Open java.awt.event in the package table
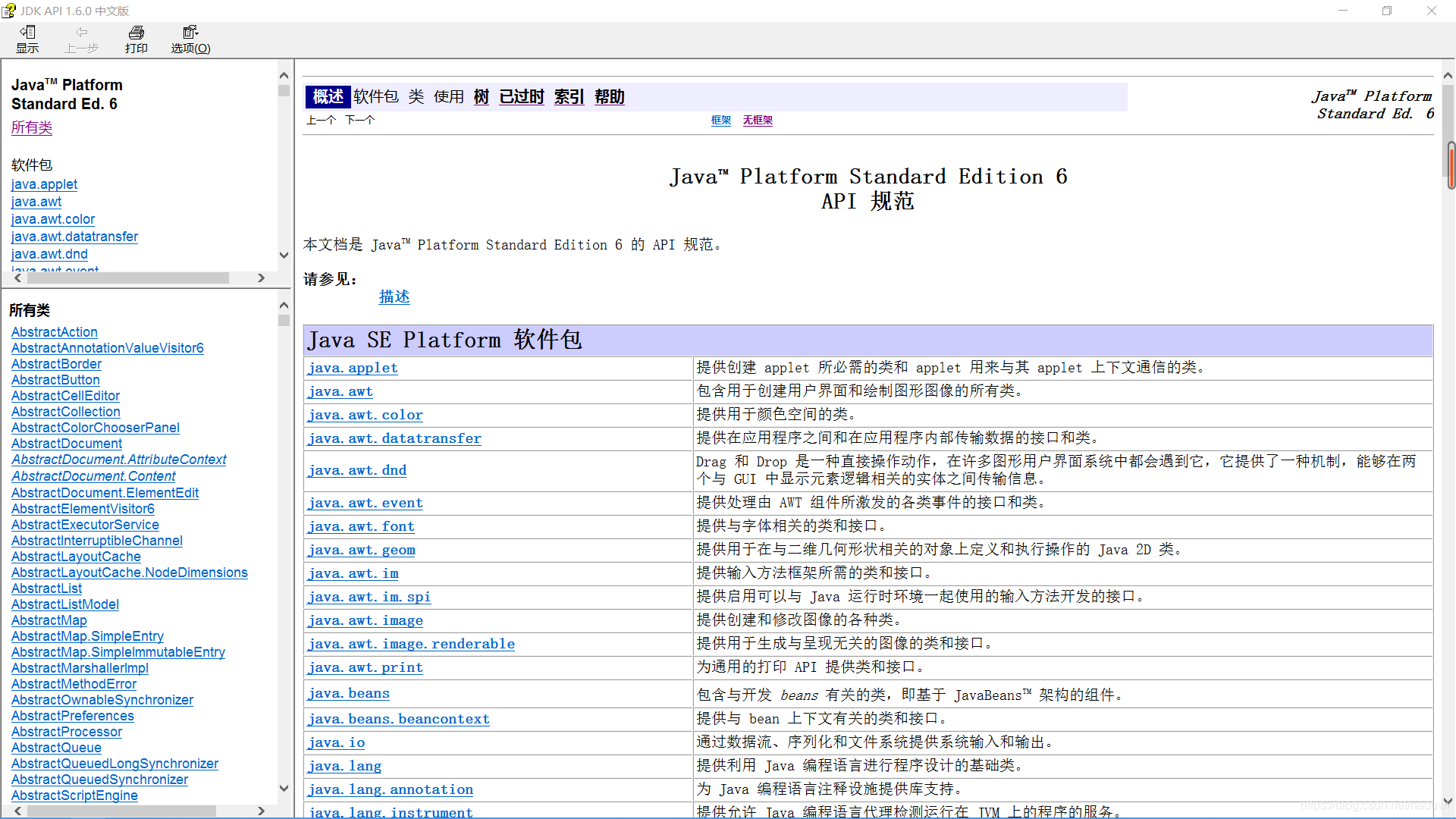1456x819 pixels. click(366, 503)
